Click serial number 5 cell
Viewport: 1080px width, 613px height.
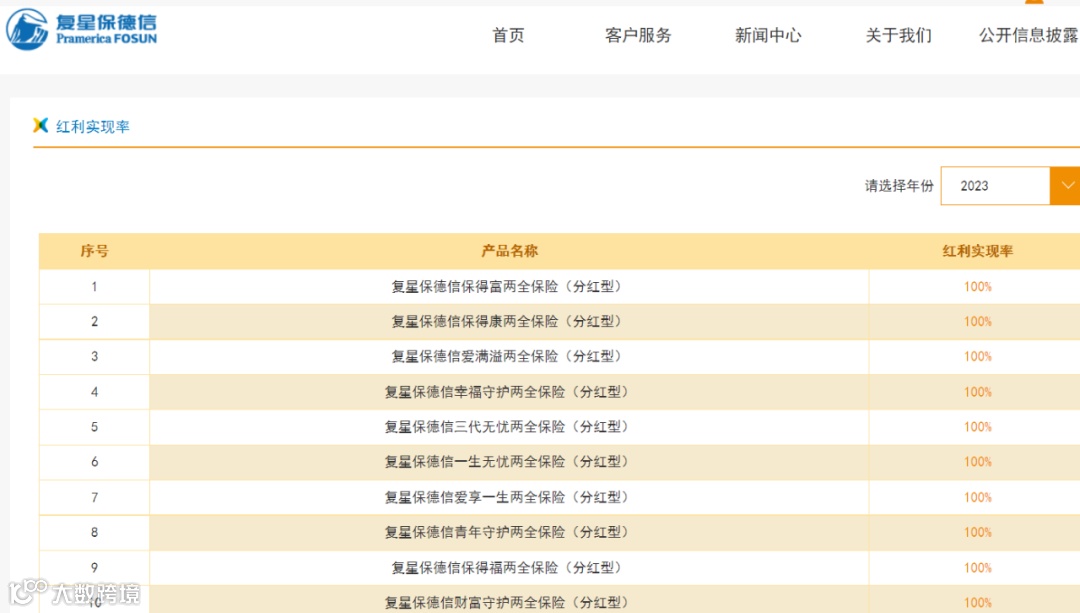click(x=94, y=427)
